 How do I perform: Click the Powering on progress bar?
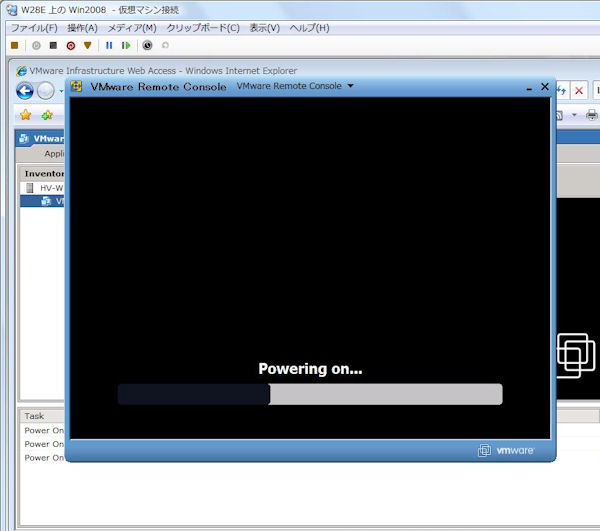[310, 394]
